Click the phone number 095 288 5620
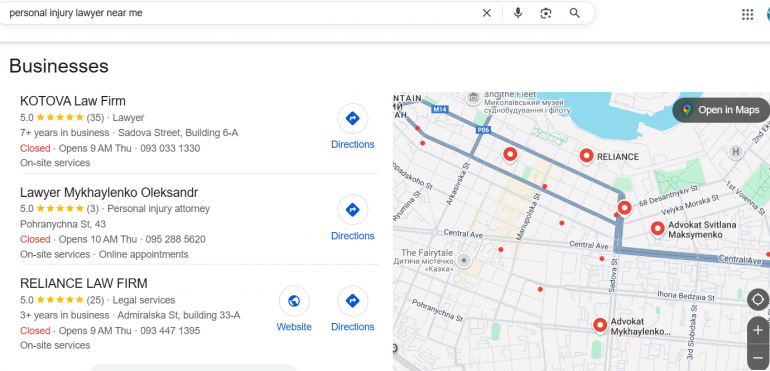 176,239
